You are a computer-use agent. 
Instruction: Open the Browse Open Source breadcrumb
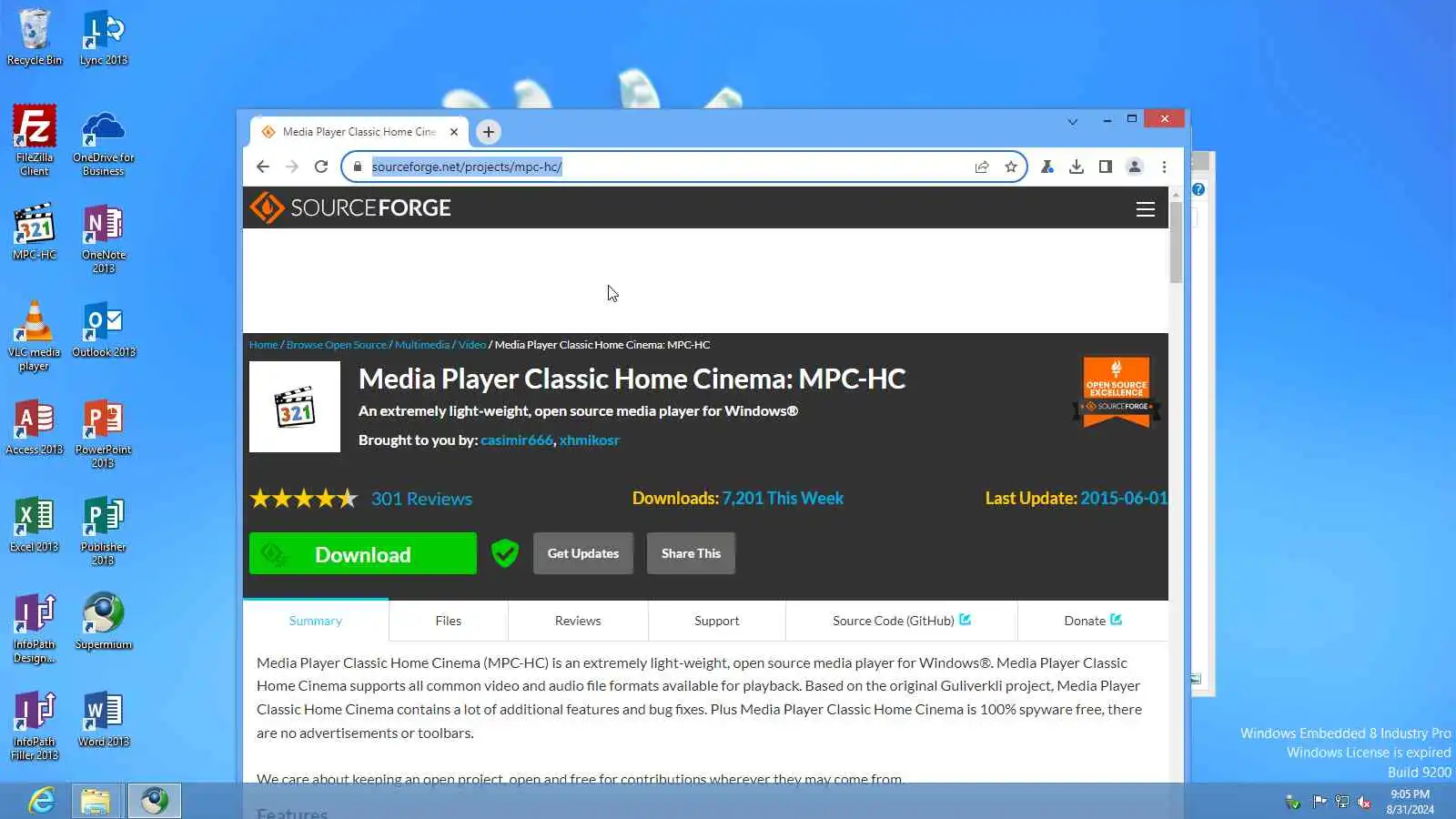pos(337,345)
